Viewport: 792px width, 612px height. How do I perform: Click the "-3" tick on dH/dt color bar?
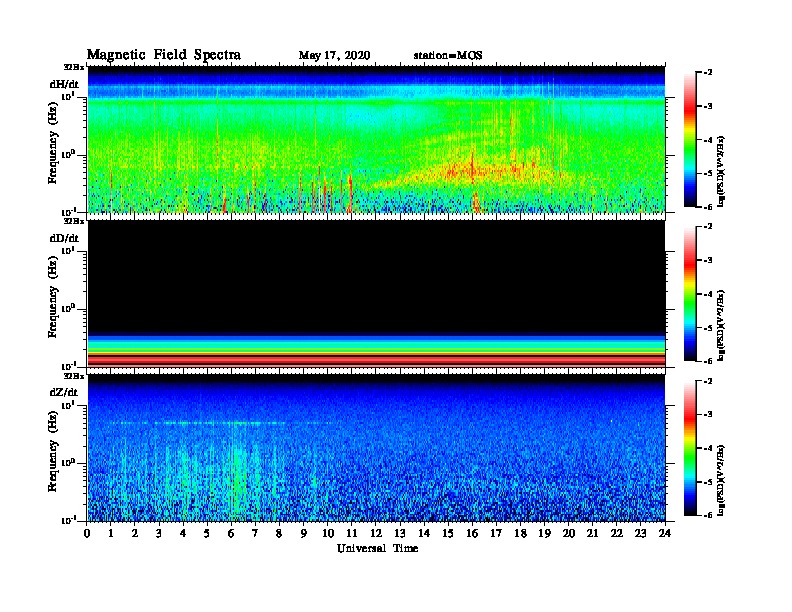[x=708, y=107]
